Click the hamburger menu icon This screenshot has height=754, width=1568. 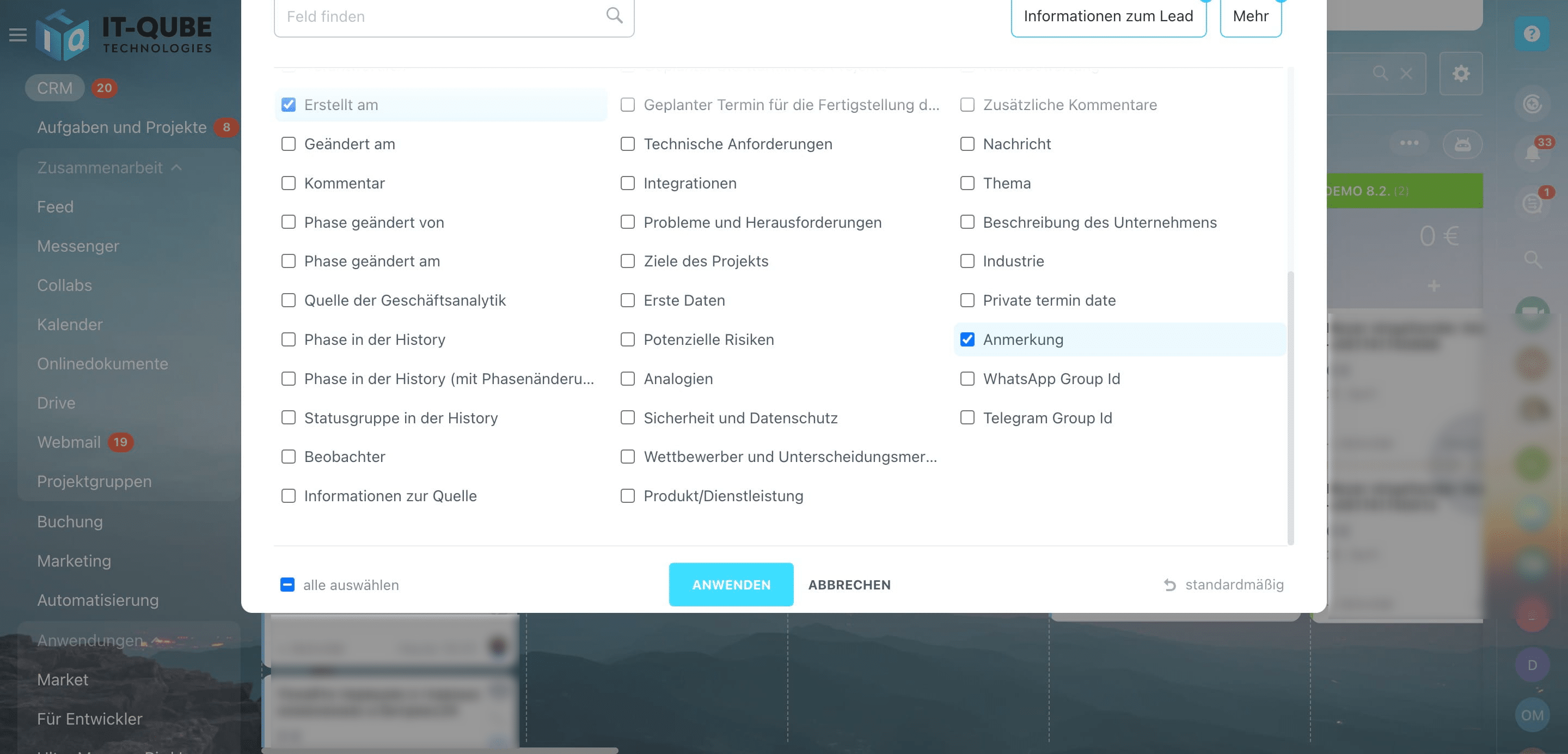[17, 35]
